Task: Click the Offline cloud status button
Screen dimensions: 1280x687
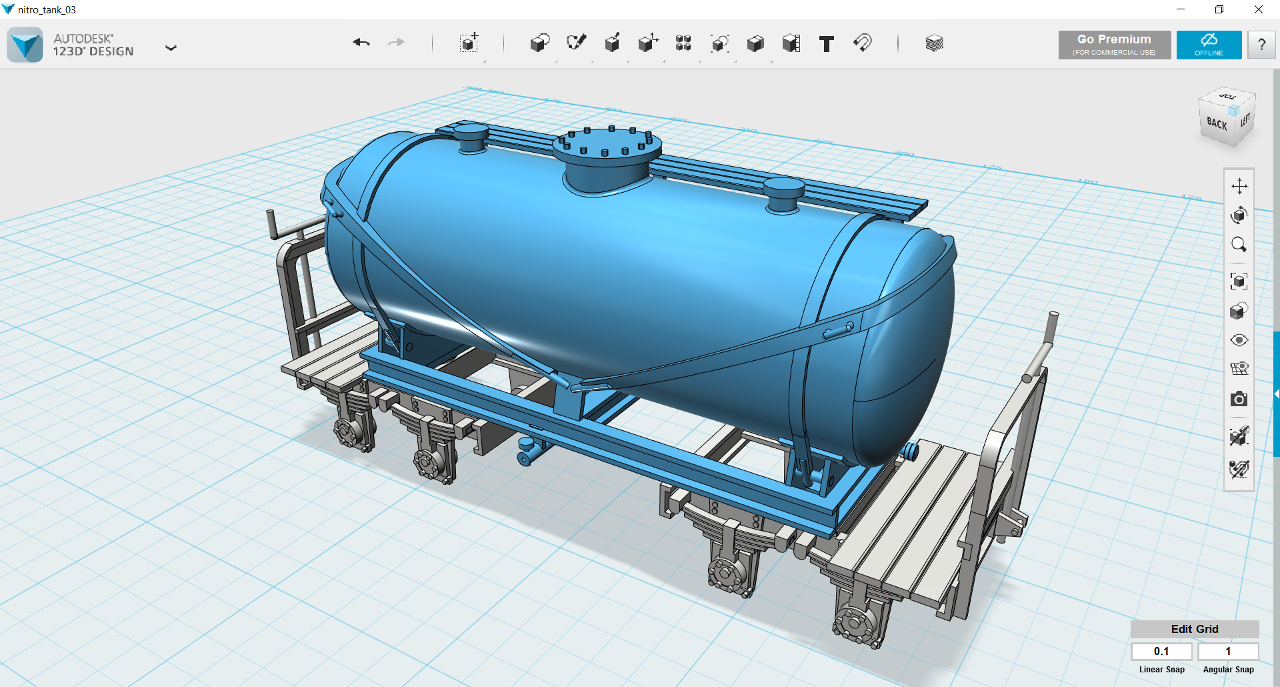Action: tap(1209, 45)
